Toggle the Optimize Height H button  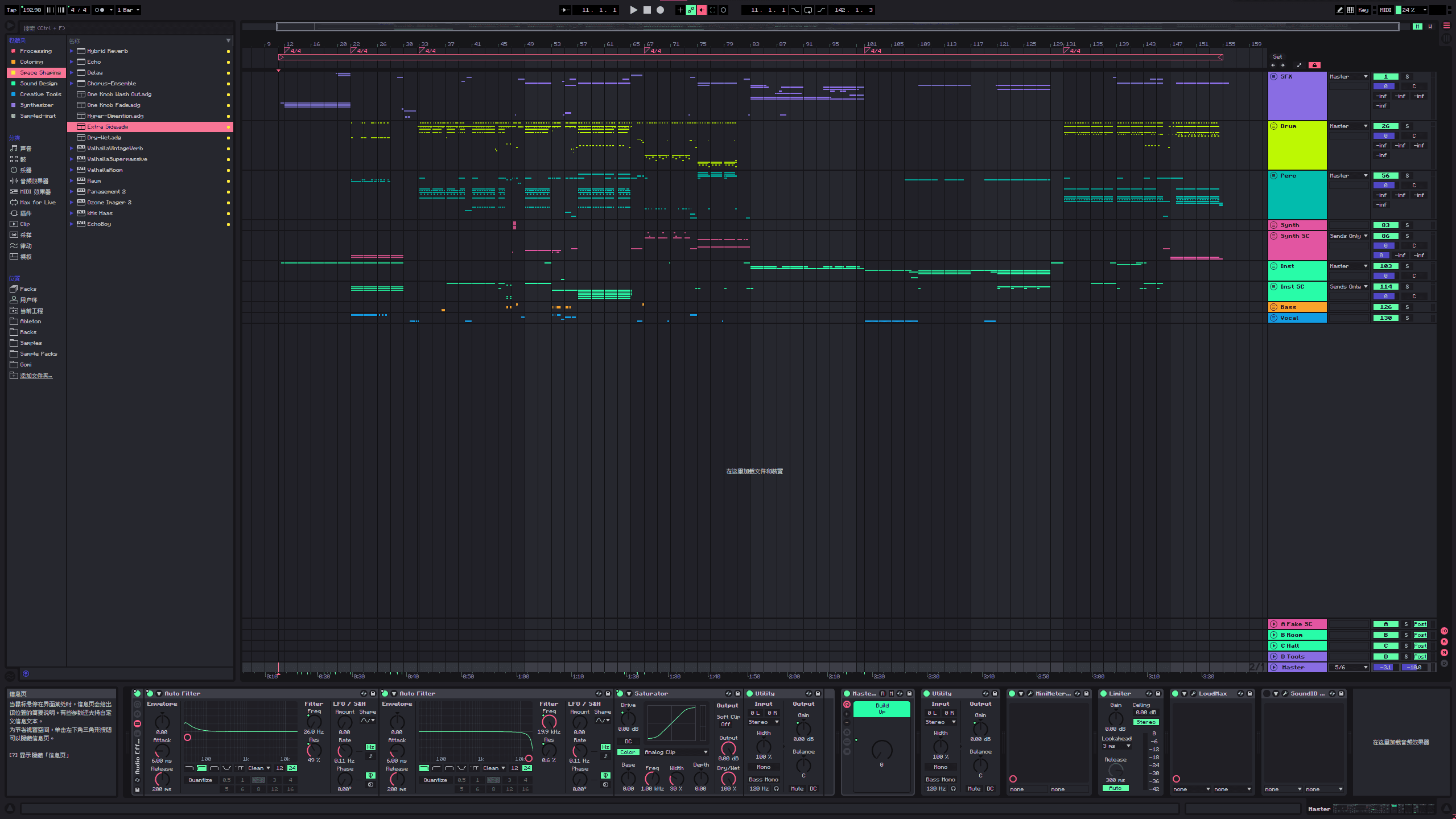coord(1417,27)
